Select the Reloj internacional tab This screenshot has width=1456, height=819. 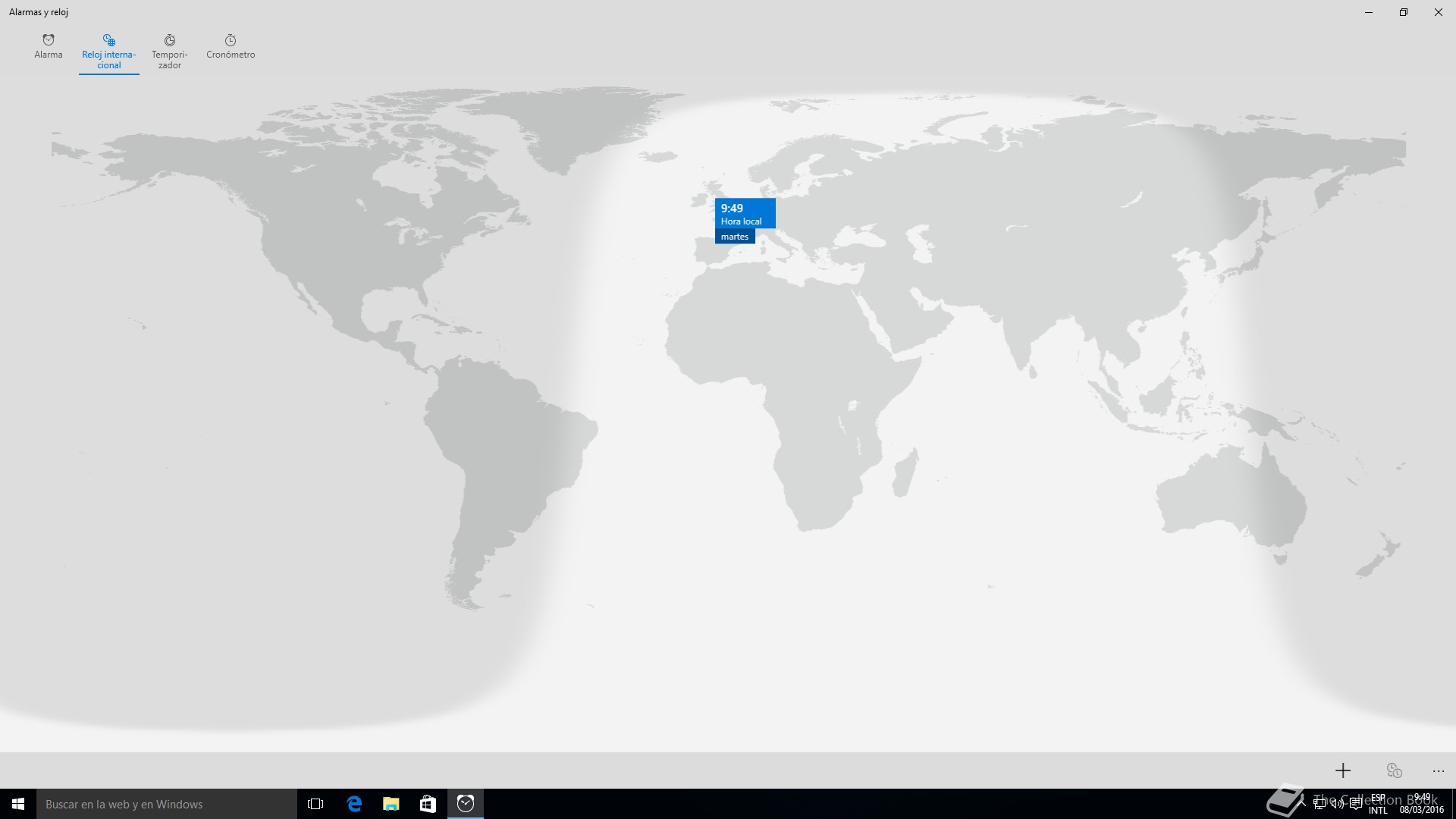pos(108,52)
